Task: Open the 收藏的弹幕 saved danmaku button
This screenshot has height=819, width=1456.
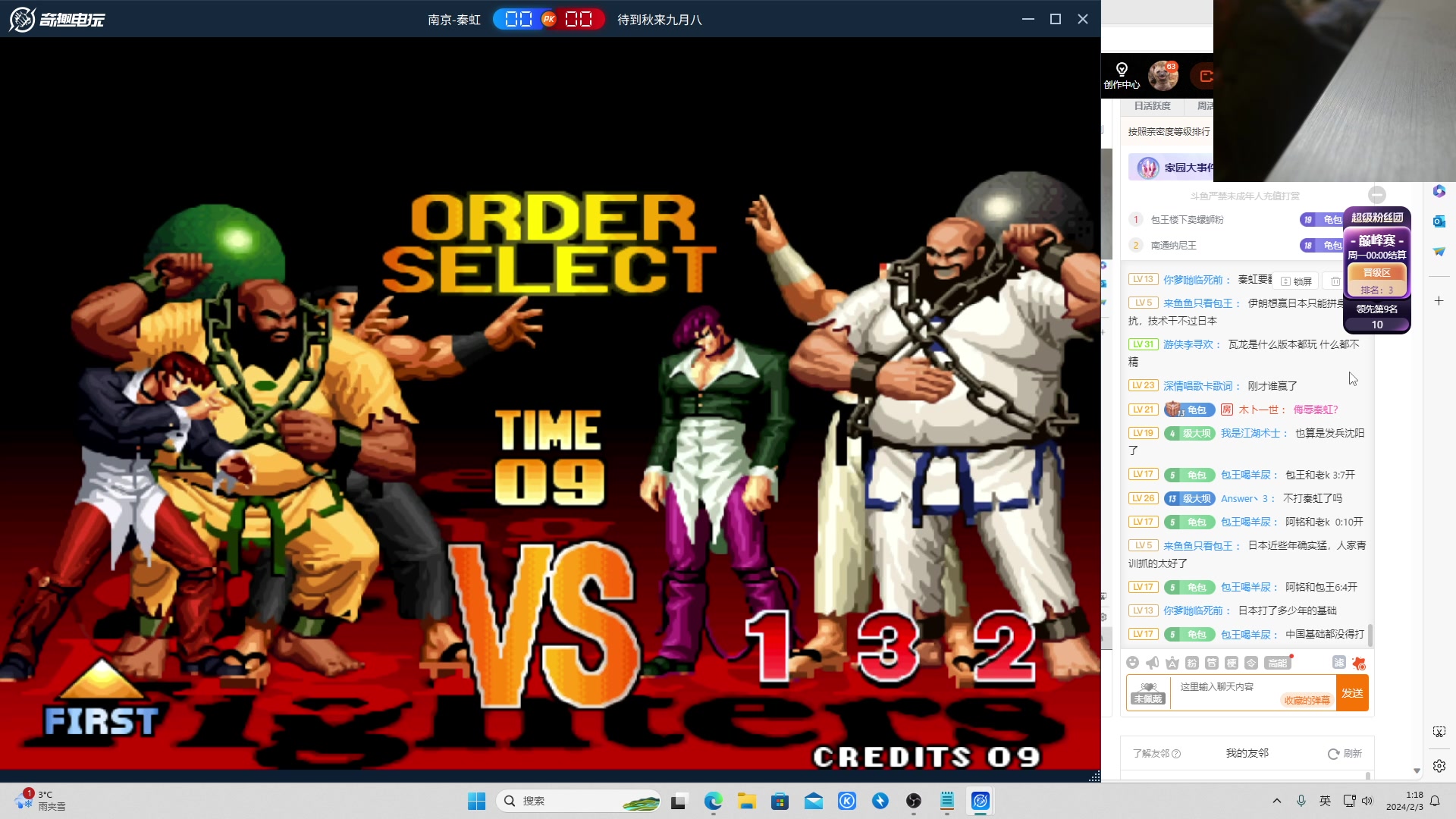Action: pos(1307,700)
